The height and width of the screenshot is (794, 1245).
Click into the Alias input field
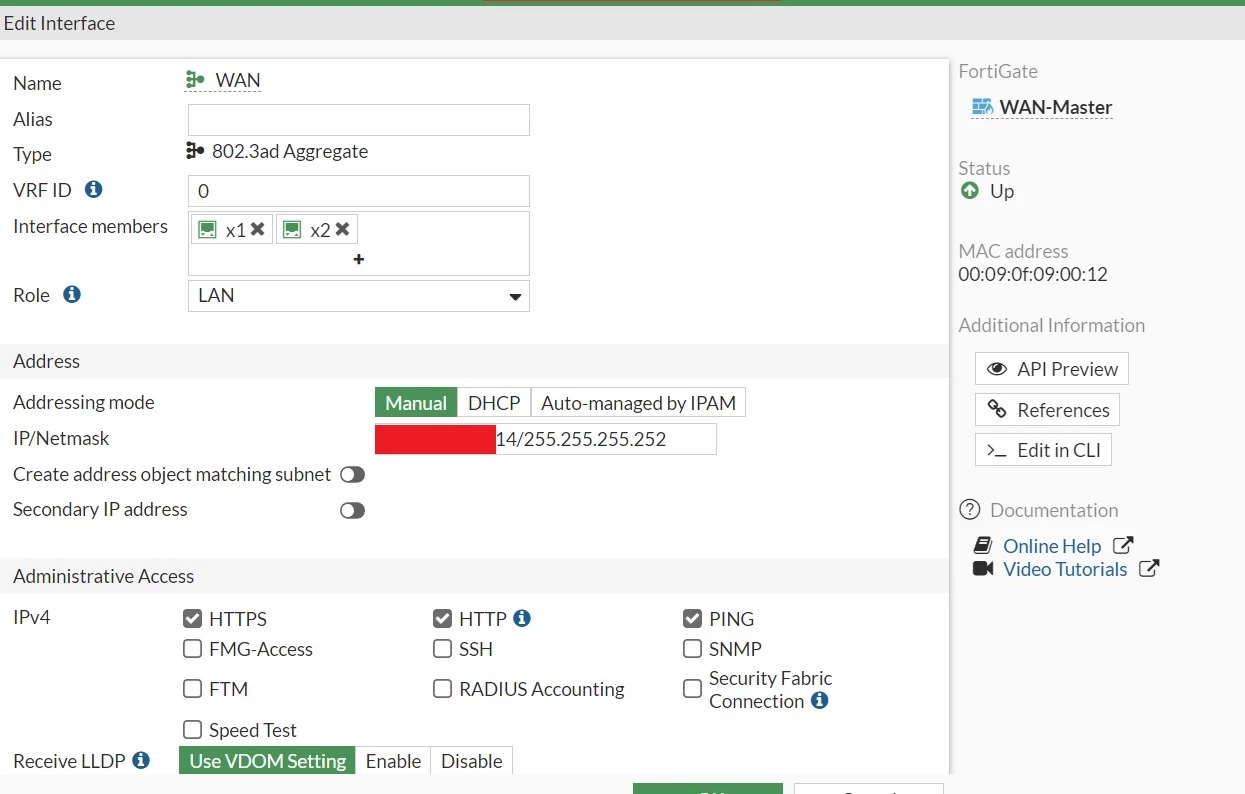coord(359,120)
